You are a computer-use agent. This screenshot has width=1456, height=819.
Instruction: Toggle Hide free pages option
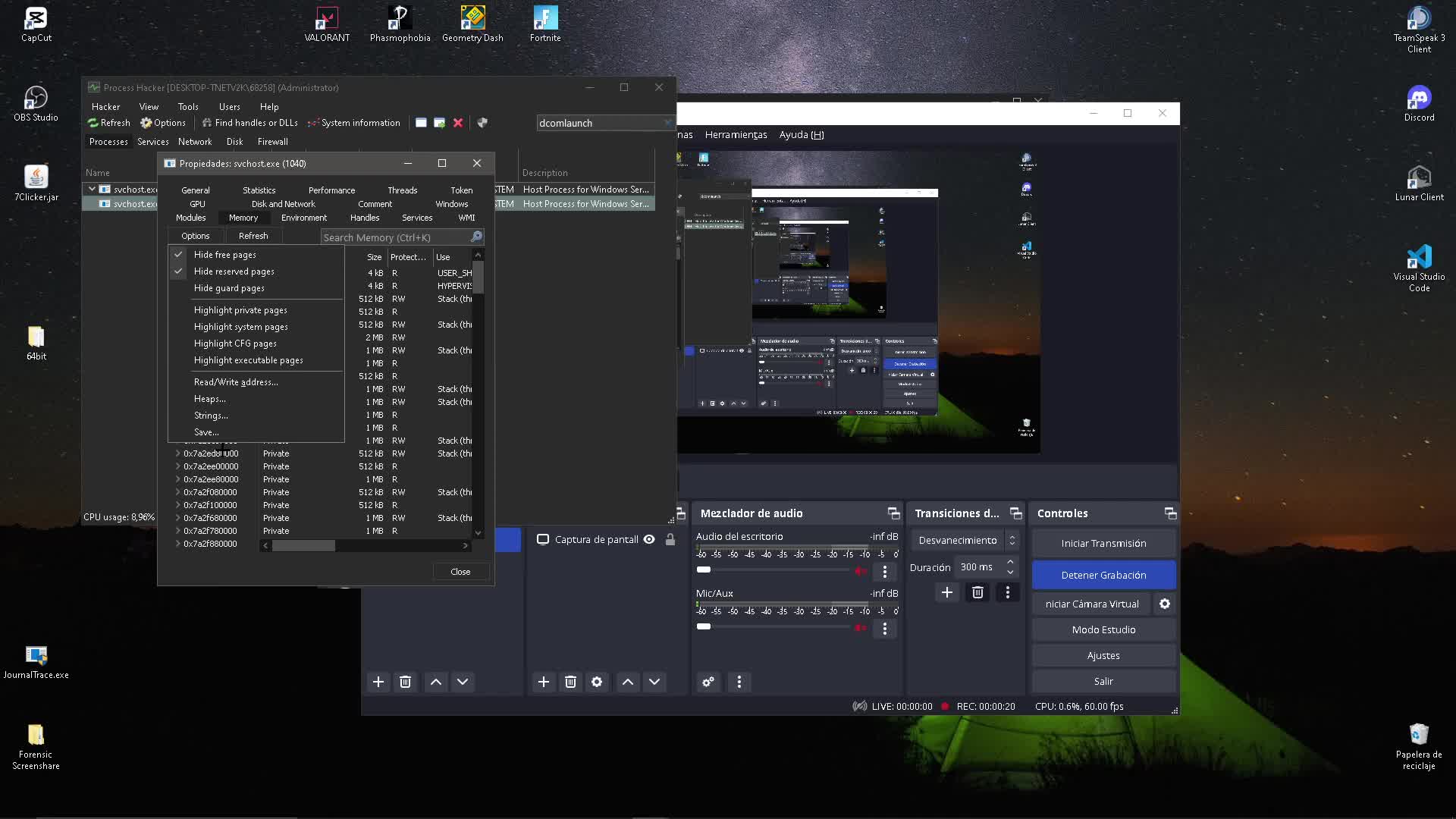(x=224, y=255)
